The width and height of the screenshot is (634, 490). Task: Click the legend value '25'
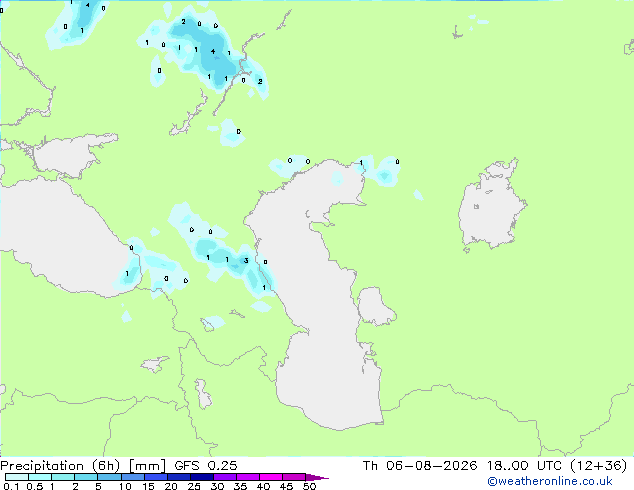[x=194, y=486]
